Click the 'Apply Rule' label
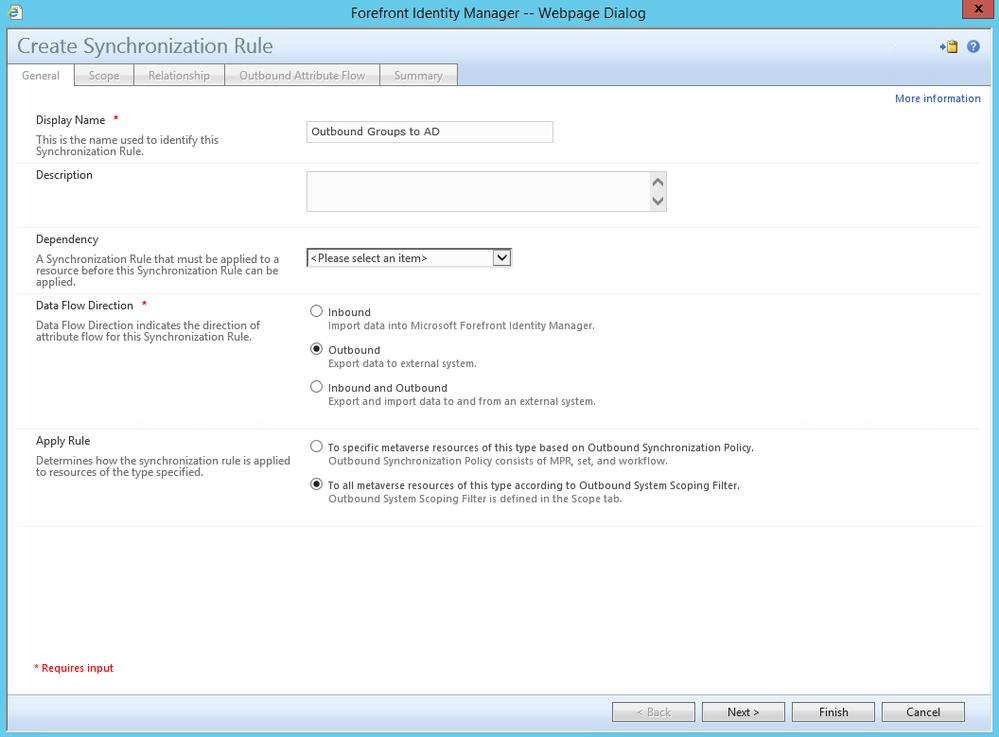The image size is (999, 737). (62, 441)
